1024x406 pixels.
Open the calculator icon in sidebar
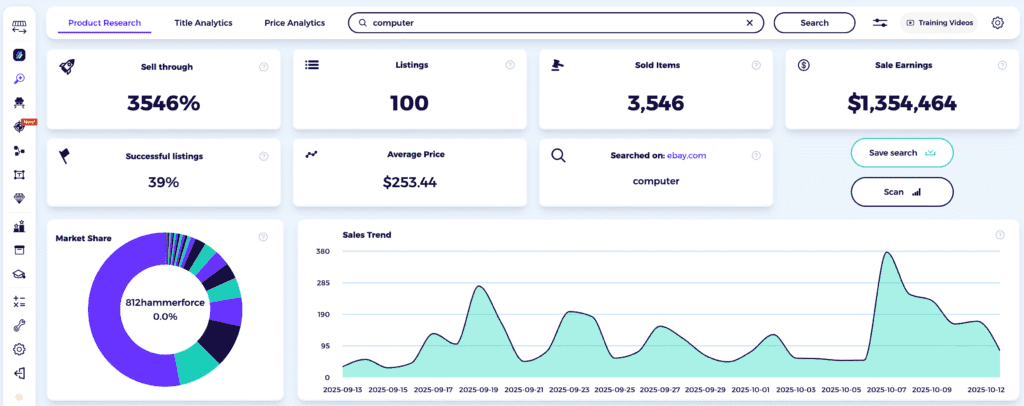coord(19,301)
